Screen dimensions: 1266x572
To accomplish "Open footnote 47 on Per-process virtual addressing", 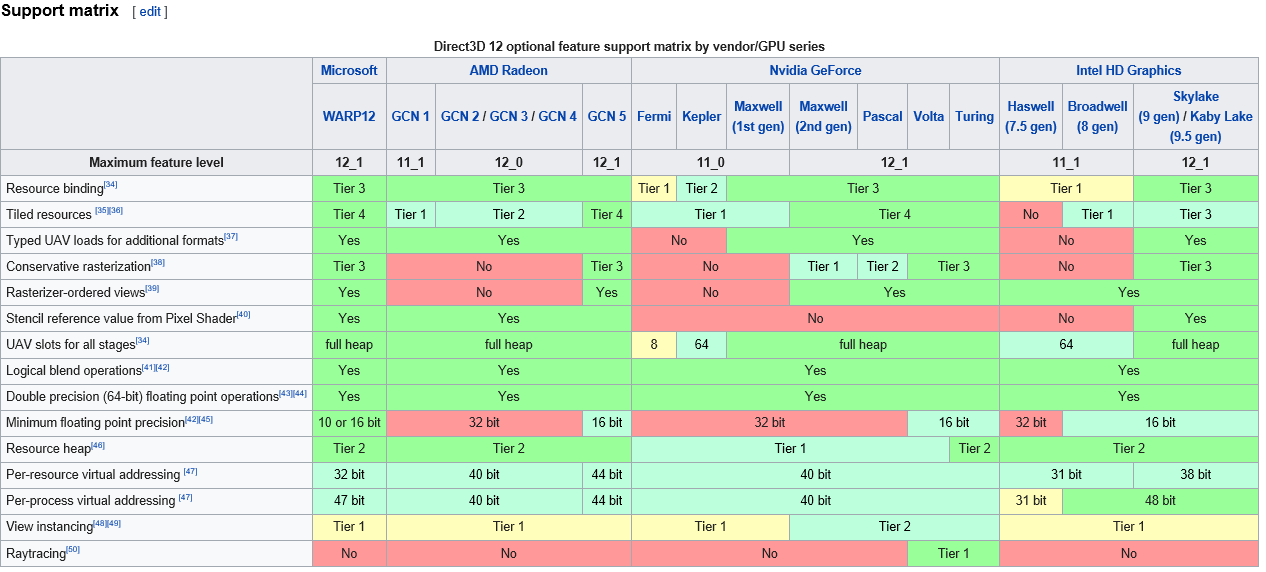I will click(186, 497).
